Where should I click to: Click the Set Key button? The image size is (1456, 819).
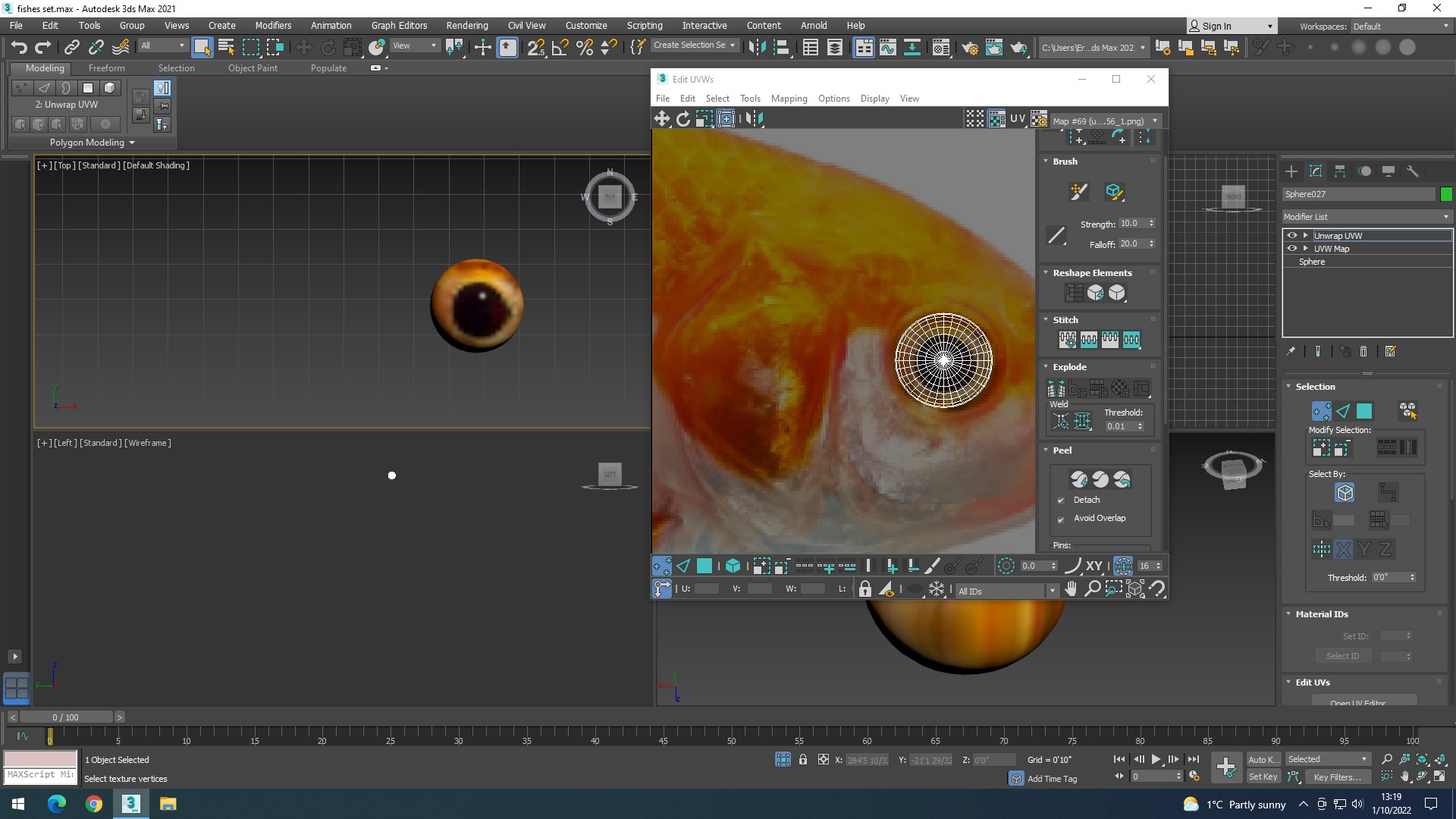click(1263, 777)
